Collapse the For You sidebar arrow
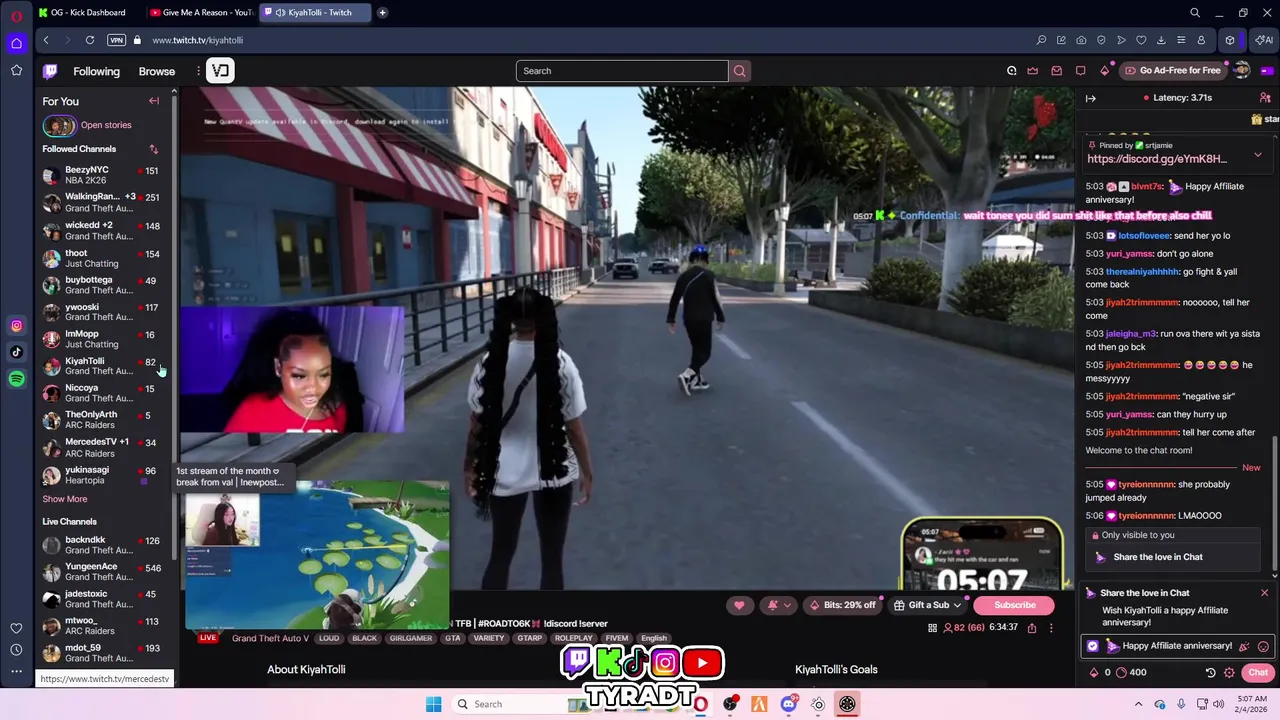The height and width of the screenshot is (720, 1280). coord(154,101)
